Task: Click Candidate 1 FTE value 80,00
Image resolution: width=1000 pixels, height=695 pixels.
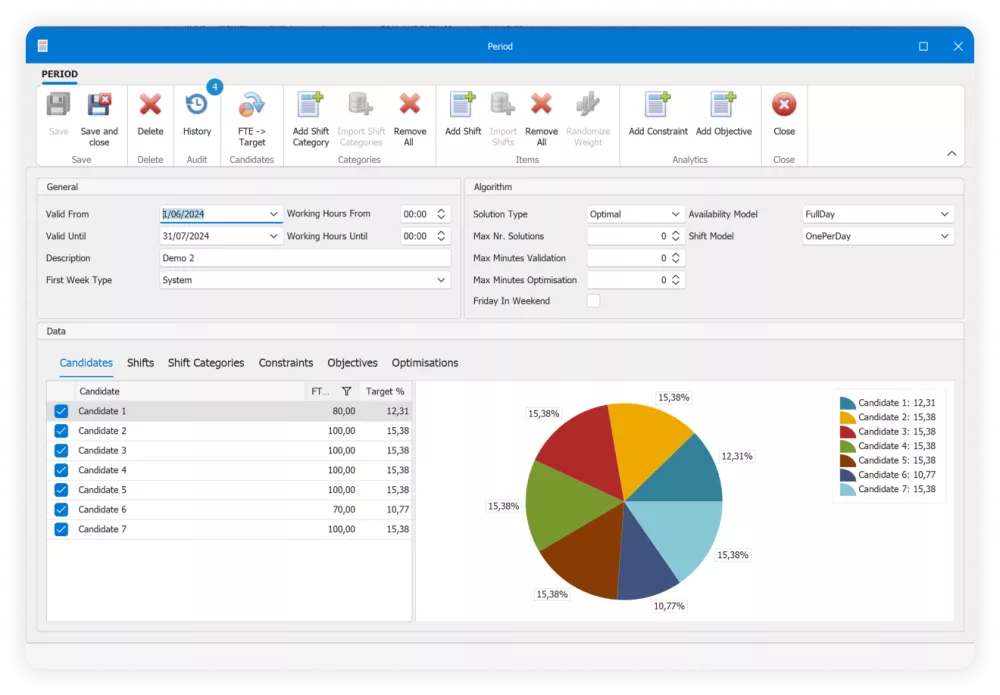Action: [x=344, y=411]
